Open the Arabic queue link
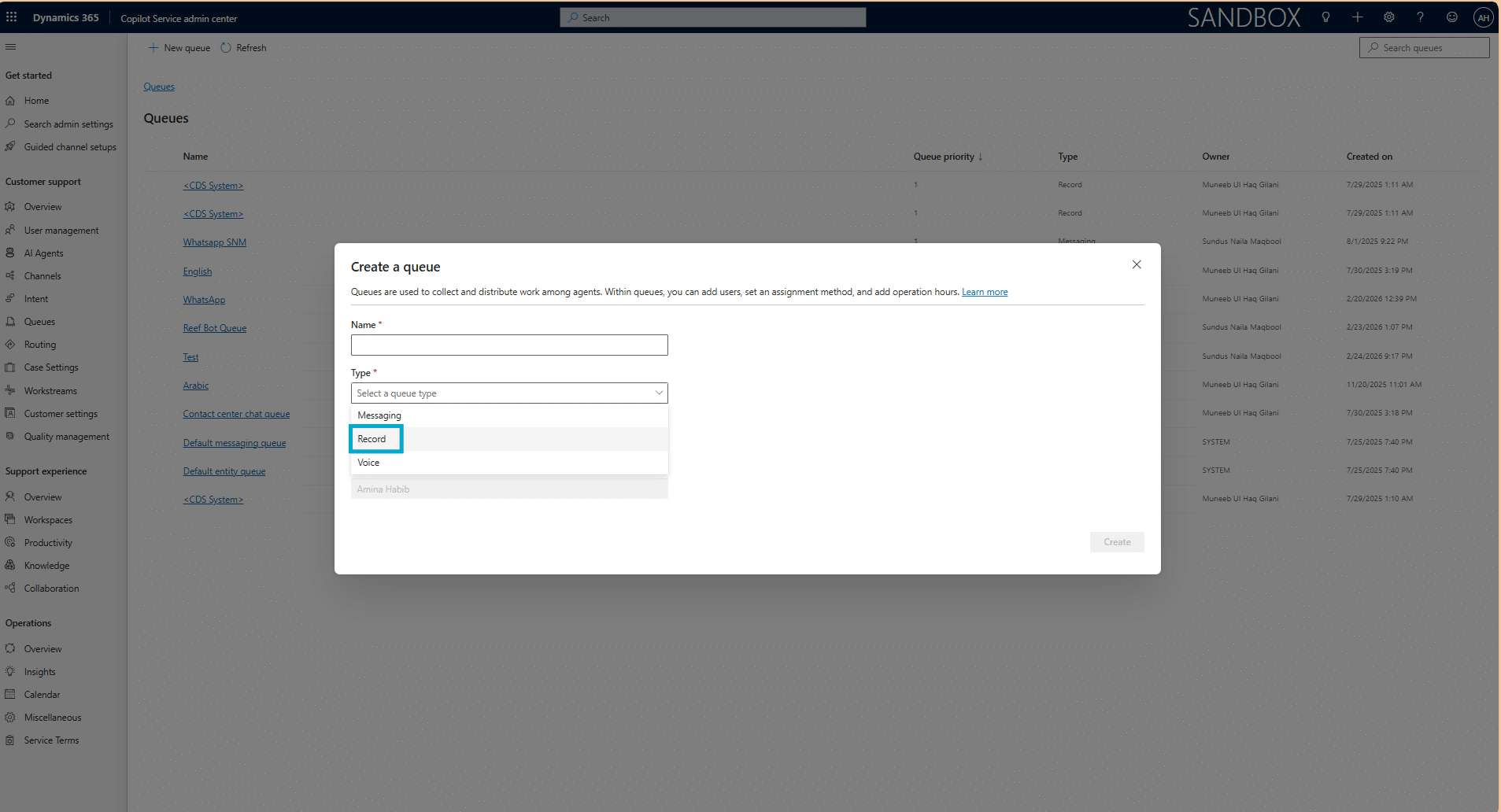Screen dimensions: 1501x812 [196, 386]
